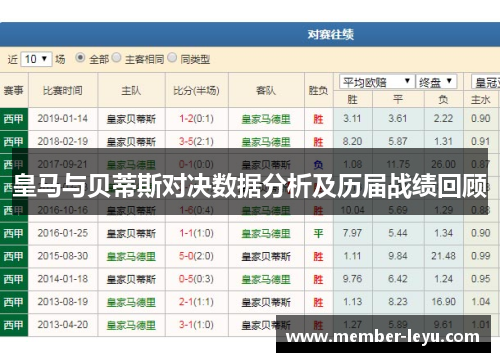The height and width of the screenshot is (362, 500).
Task: Open the 皇冠 handicap company dropdown
Action: (486, 82)
